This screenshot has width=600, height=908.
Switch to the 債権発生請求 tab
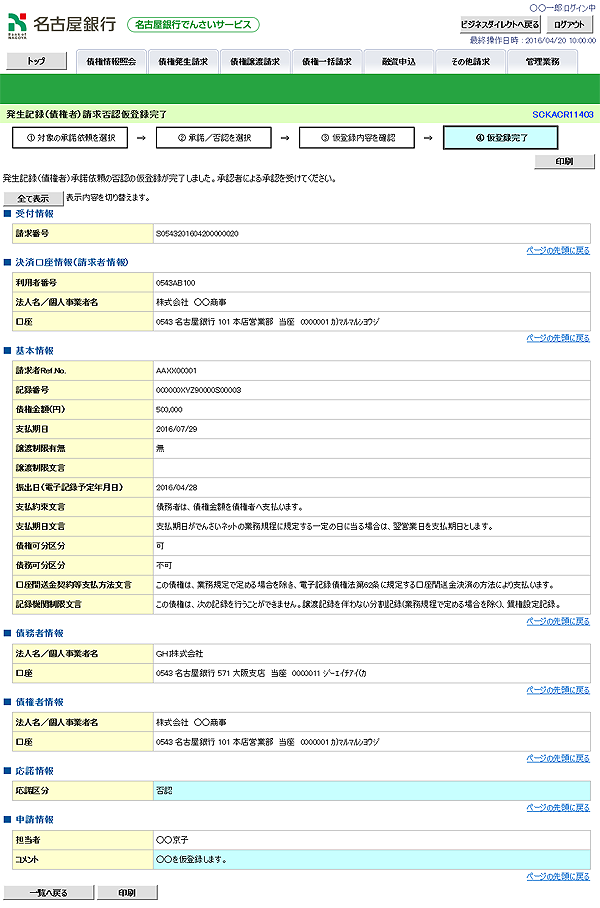[183, 61]
